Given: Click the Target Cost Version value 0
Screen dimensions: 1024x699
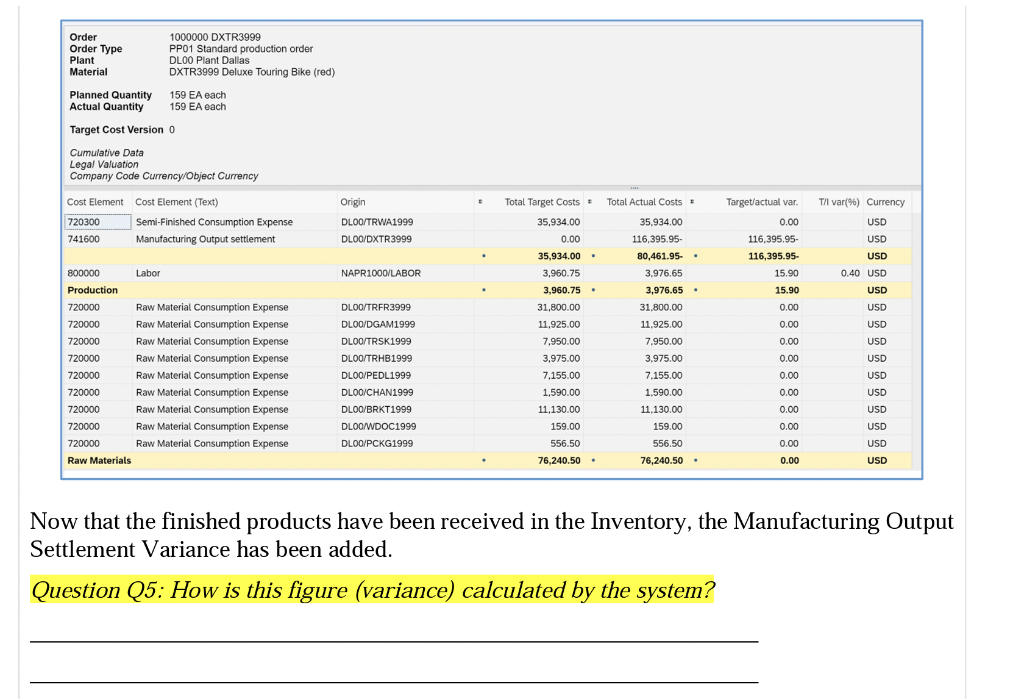Looking at the screenshot, I should [x=173, y=129].
